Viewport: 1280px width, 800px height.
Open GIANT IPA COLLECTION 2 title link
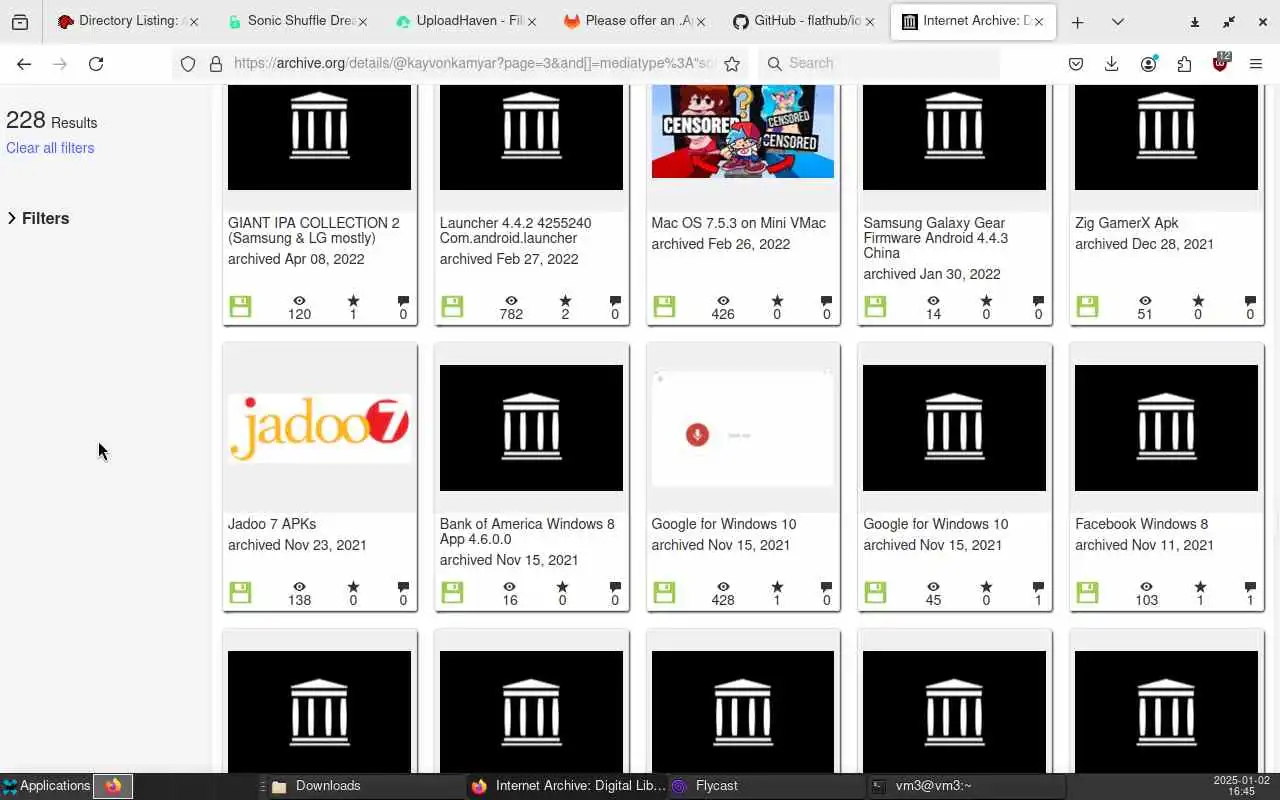tap(314, 231)
